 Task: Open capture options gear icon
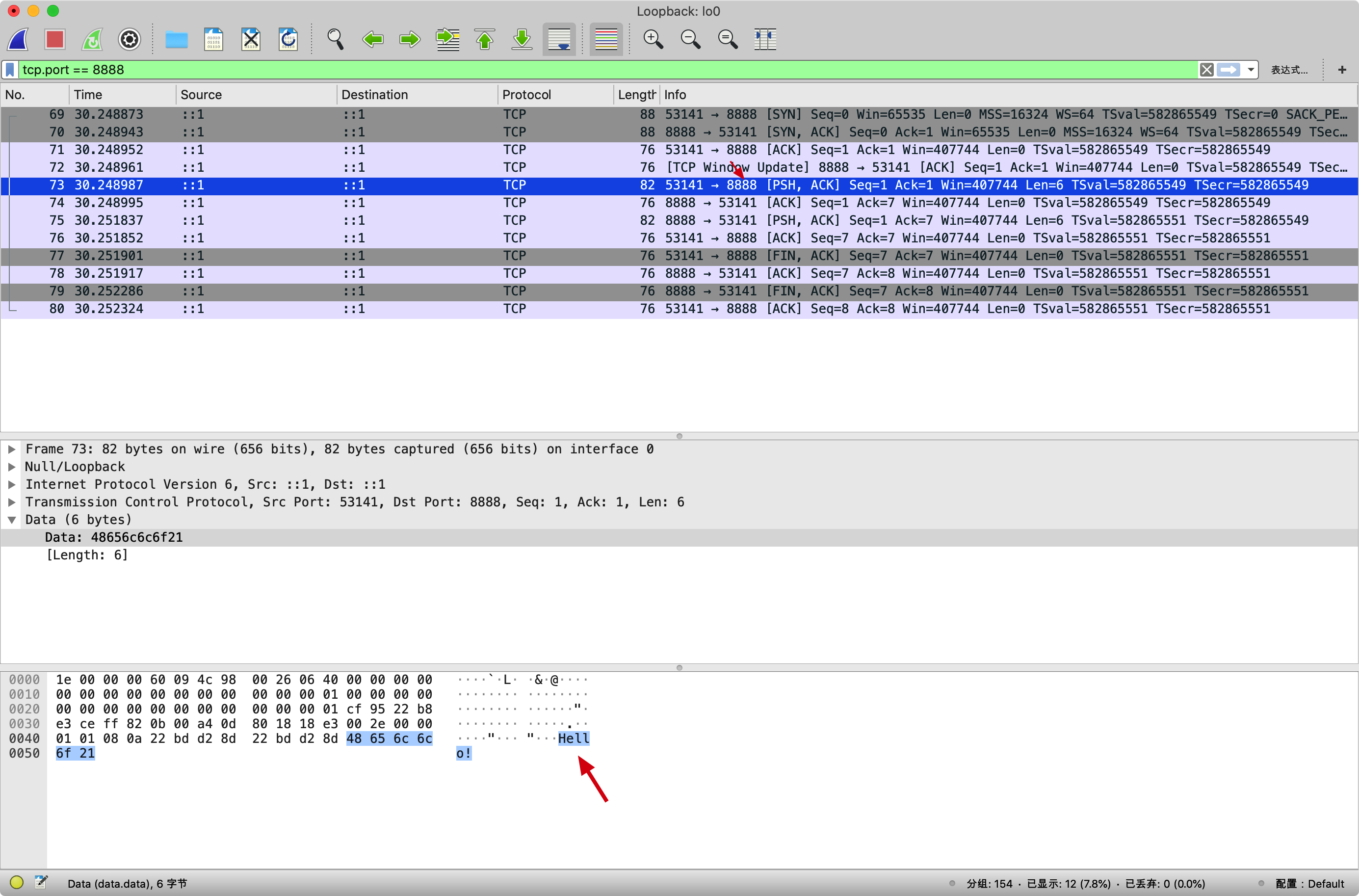130,39
